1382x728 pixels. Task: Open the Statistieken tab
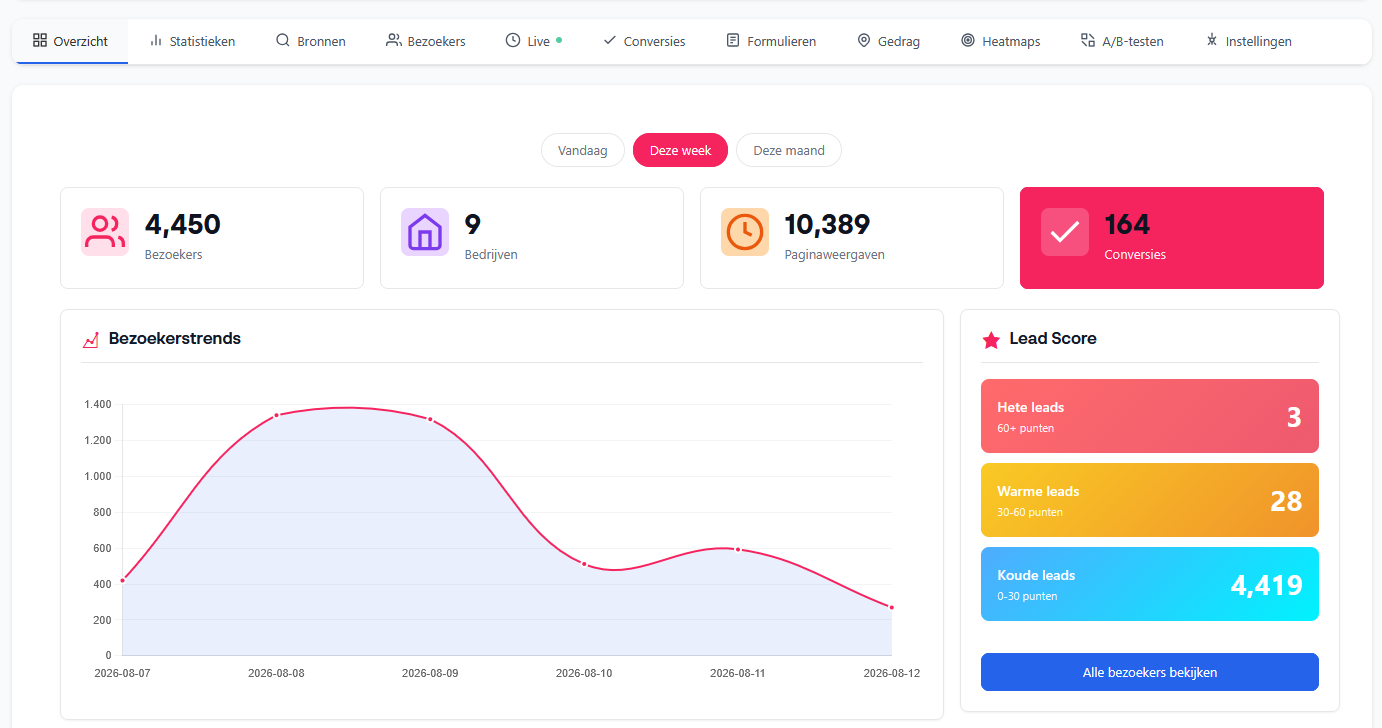192,41
